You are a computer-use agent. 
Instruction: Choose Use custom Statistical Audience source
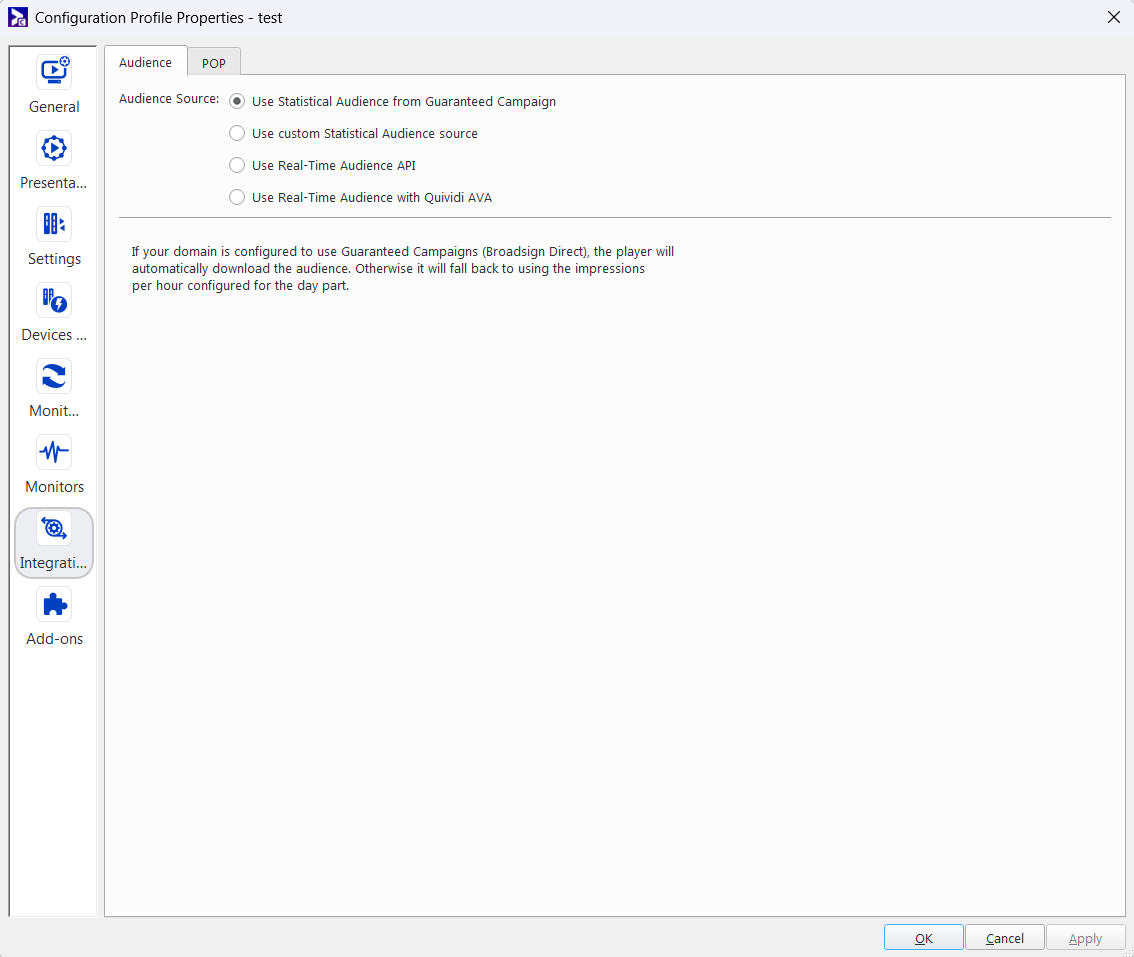[237, 133]
